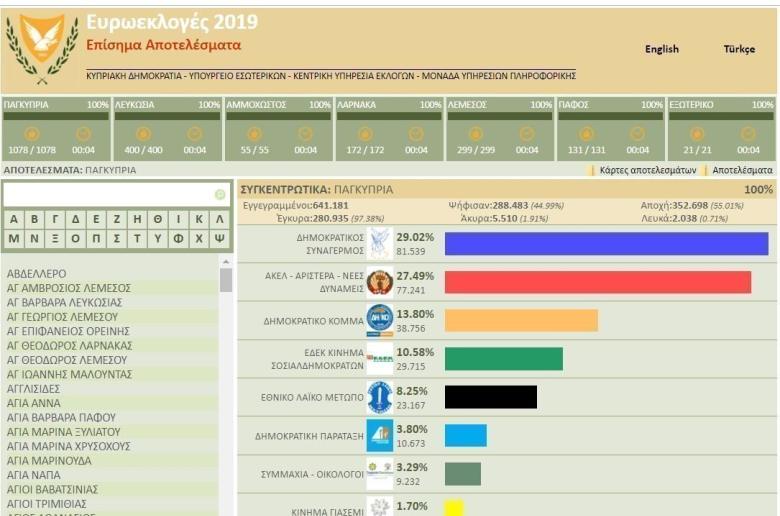The image size is (780, 516).
Task: Select ΑΓΓΛΙΣΙΔΕΣ in the community list
Action: point(33,389)
